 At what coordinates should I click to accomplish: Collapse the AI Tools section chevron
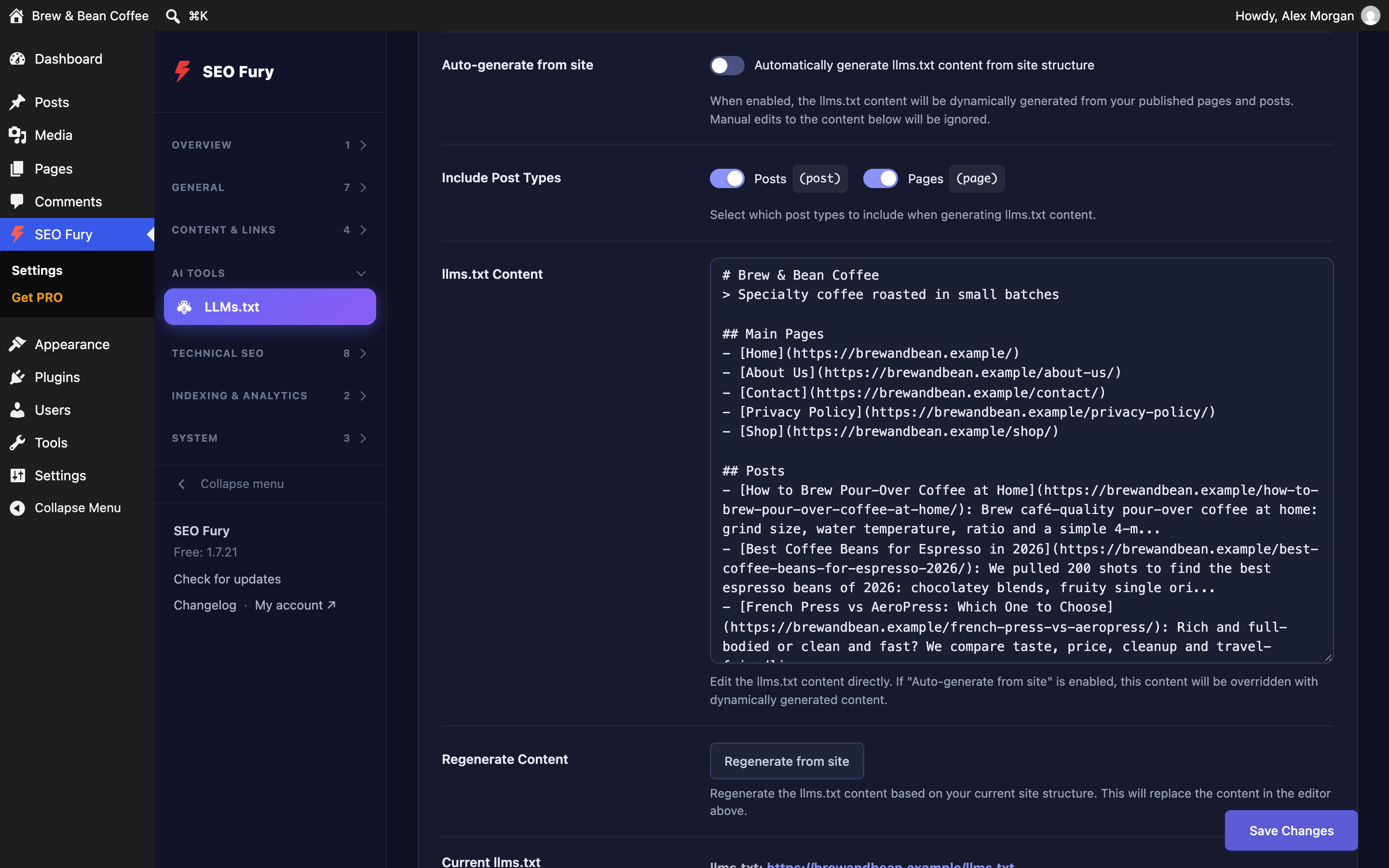pyautogui.click(x=361, y=273)
